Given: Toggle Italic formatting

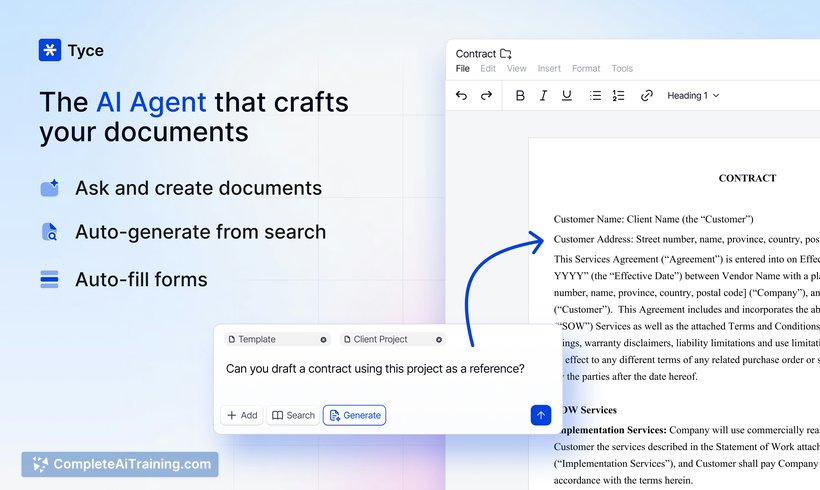Looking at the screenshot, I should coord(543,95).
